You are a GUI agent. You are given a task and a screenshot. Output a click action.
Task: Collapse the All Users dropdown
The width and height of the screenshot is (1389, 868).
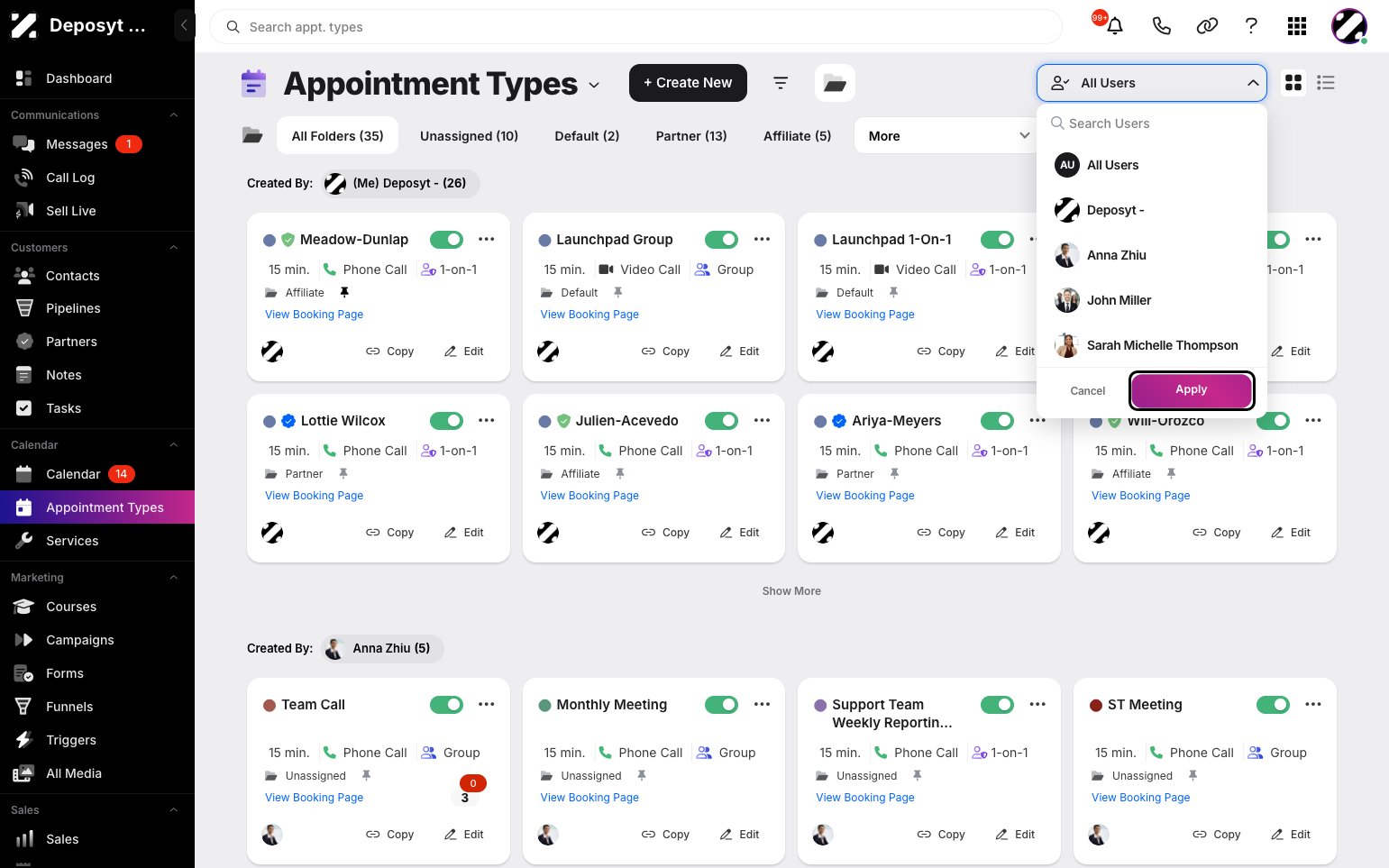pyautogui.click(x=1253, y=83)
